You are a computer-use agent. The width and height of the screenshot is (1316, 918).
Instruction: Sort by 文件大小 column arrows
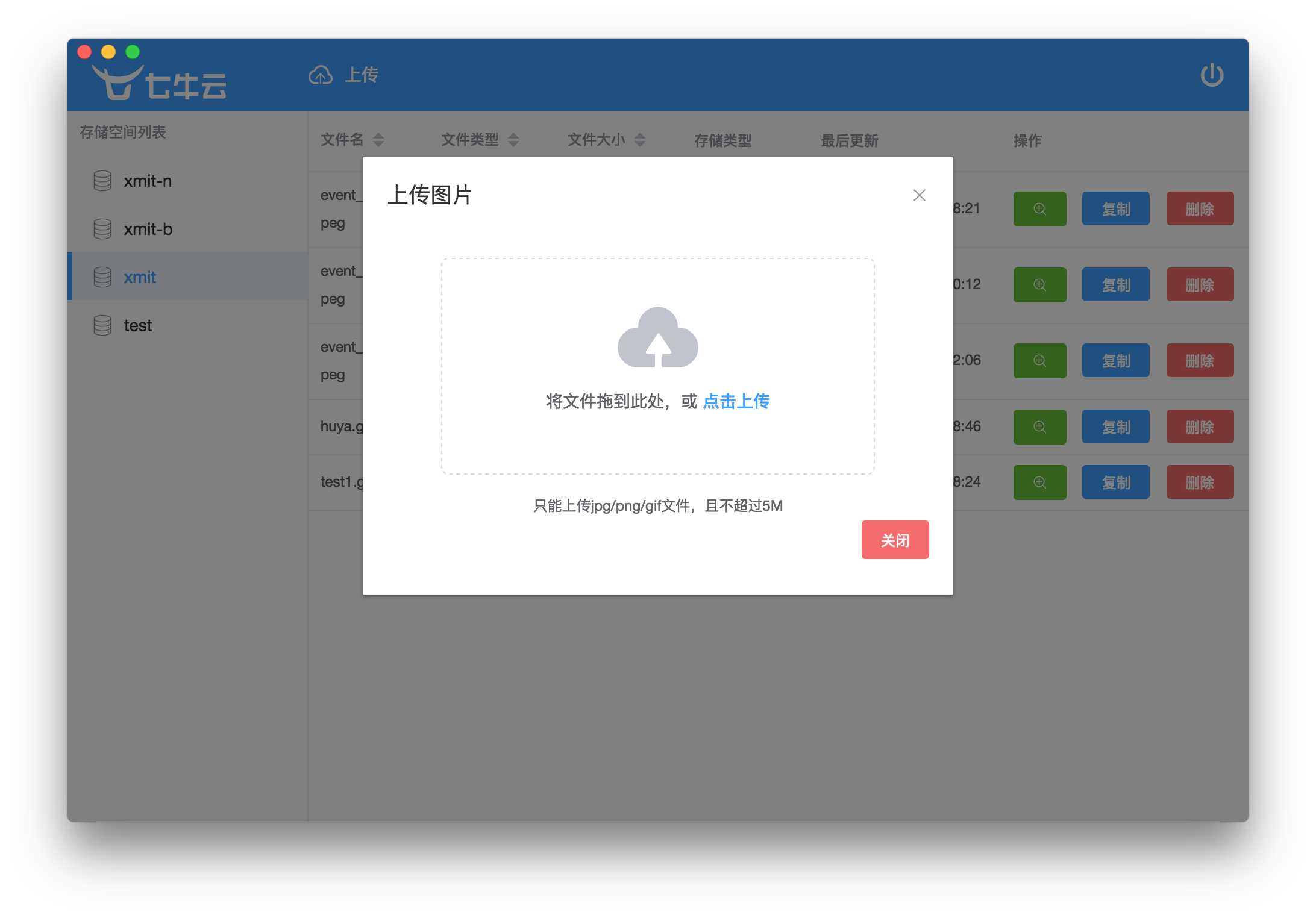pyautogui.click(x=640, y=140)
